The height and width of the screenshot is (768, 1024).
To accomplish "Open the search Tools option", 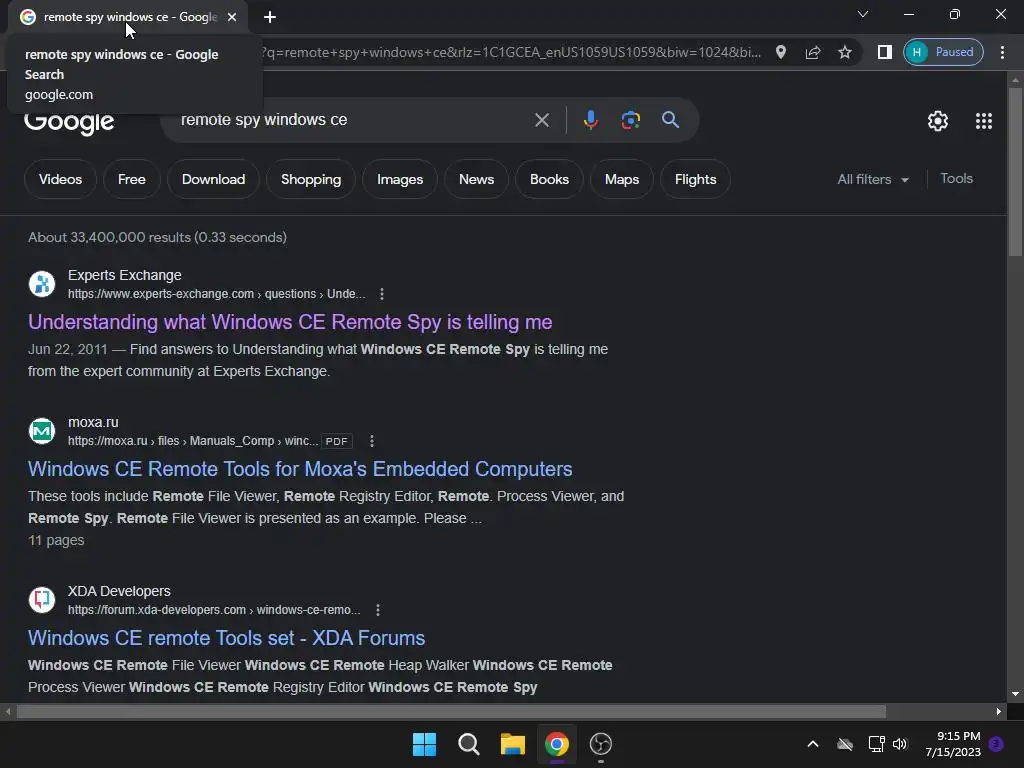I will [x=956, y=179].
